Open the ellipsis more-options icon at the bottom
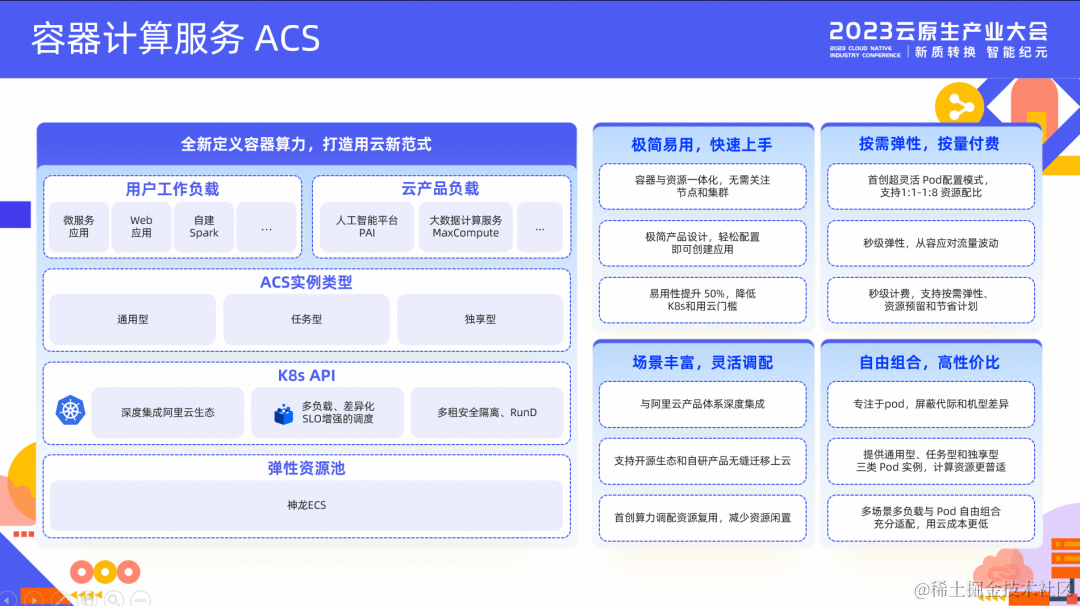This screenshot has width=1080, height=606. [141, 600]
